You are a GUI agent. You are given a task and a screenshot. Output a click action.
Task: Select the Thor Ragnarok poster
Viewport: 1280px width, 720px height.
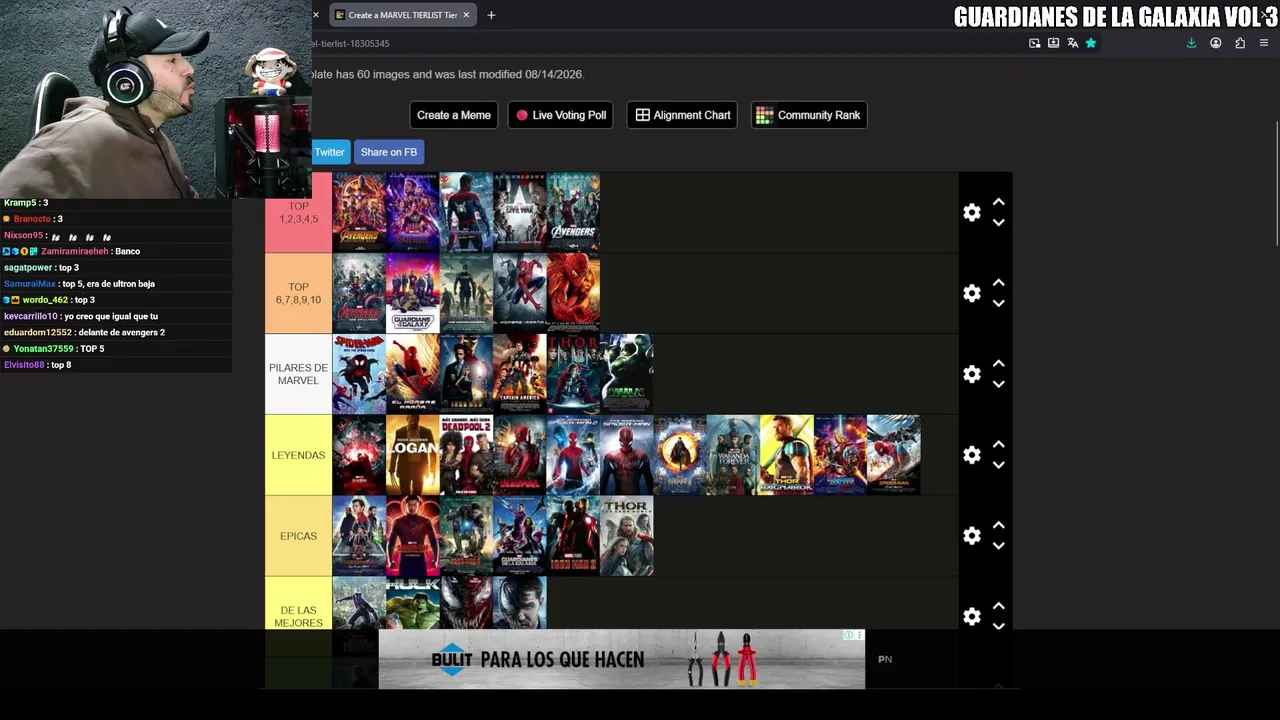787,455
